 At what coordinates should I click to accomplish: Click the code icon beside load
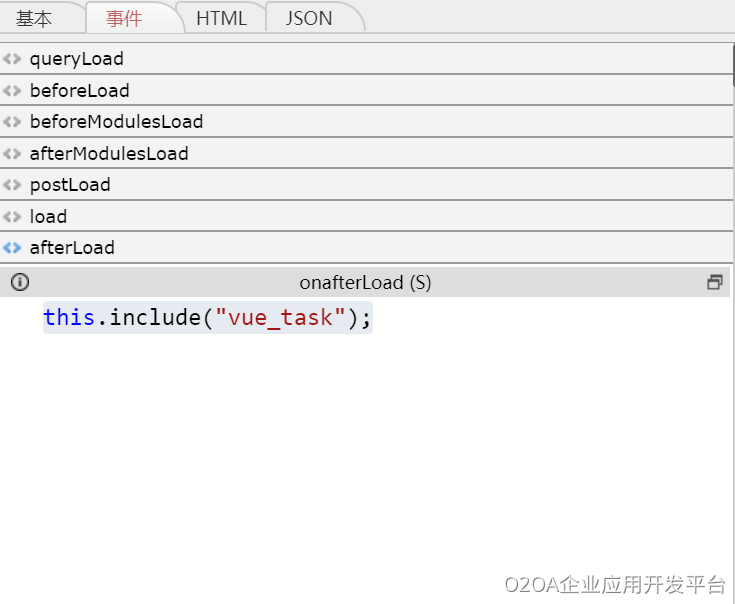12,217
